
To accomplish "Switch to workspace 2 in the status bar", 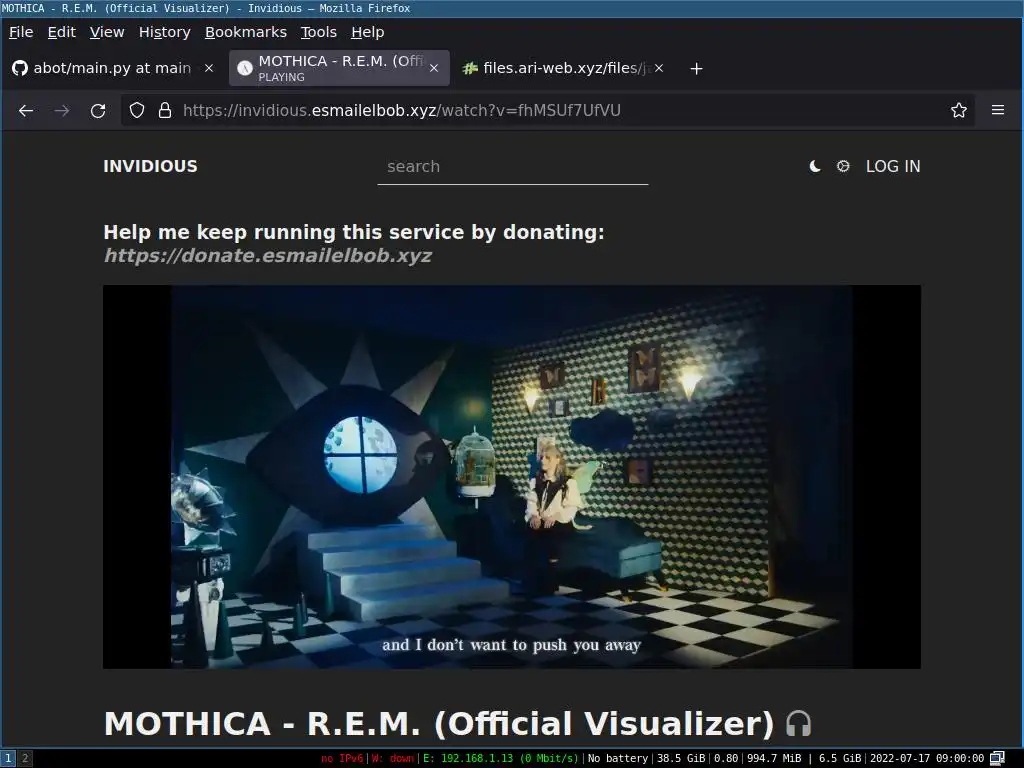I will pos(25,758).
